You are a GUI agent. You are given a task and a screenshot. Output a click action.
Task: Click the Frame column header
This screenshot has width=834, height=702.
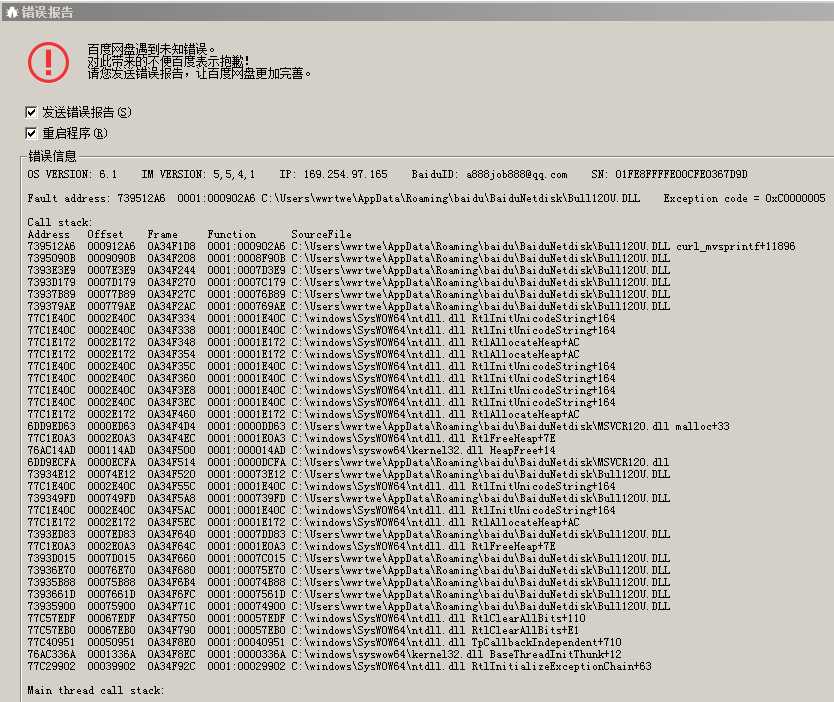tap(163, 235)
